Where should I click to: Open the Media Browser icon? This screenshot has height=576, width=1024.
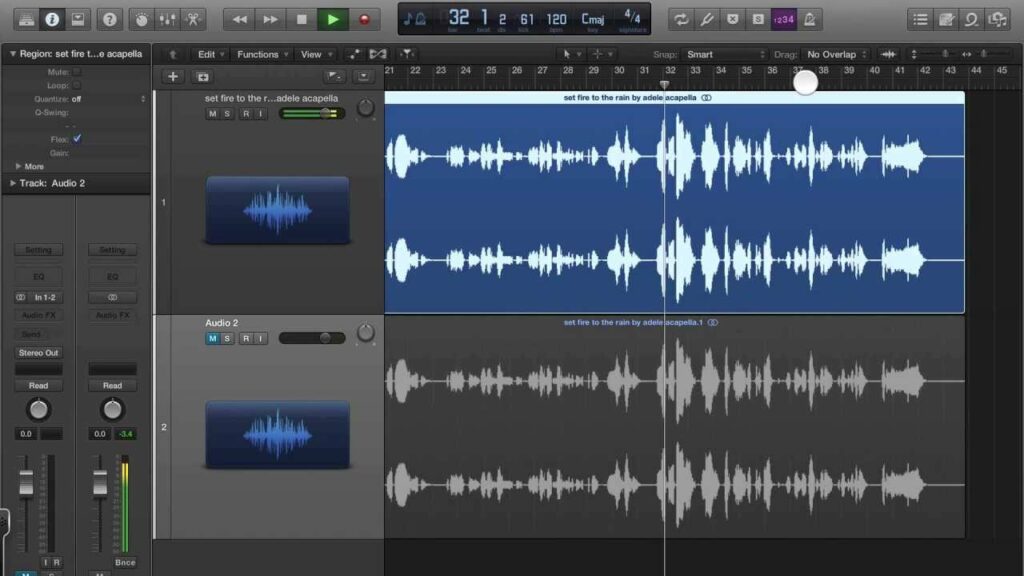(x=998, y=20)
